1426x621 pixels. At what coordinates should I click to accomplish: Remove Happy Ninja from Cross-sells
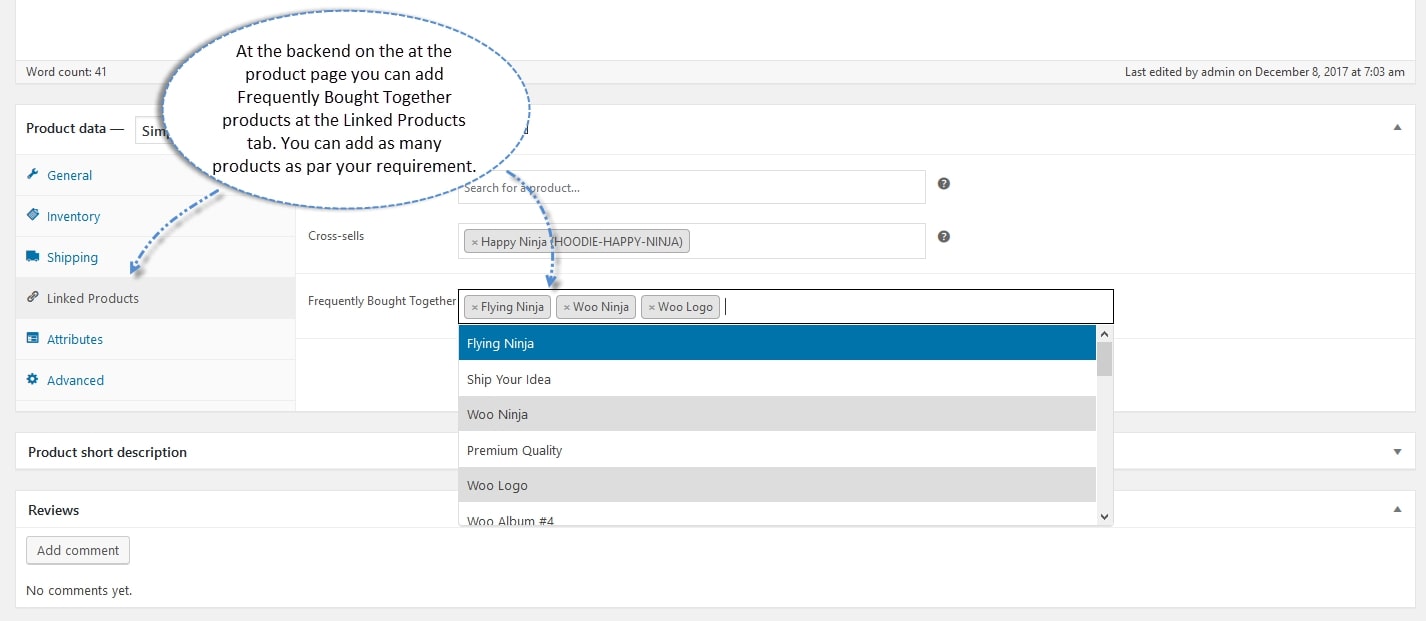click(x=474, y=242)
